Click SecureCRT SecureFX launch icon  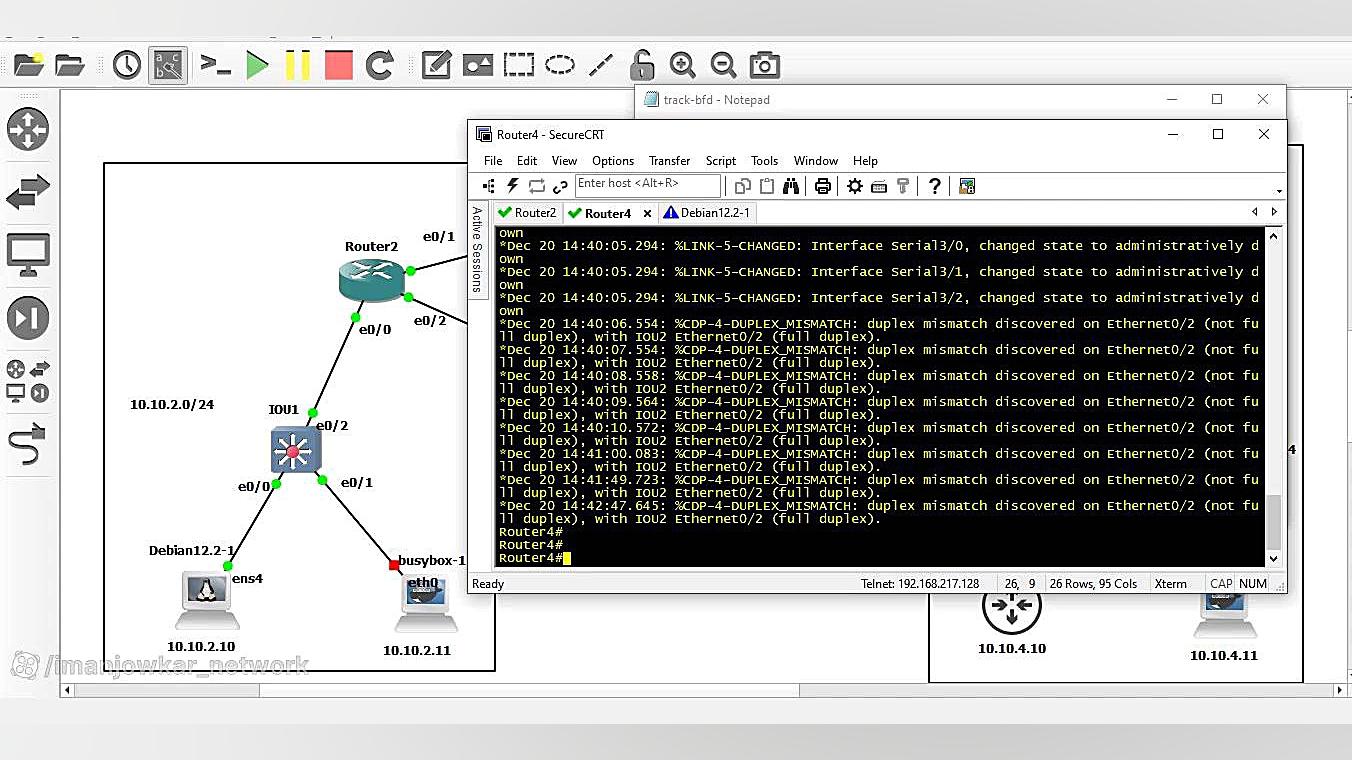(967, 186)
